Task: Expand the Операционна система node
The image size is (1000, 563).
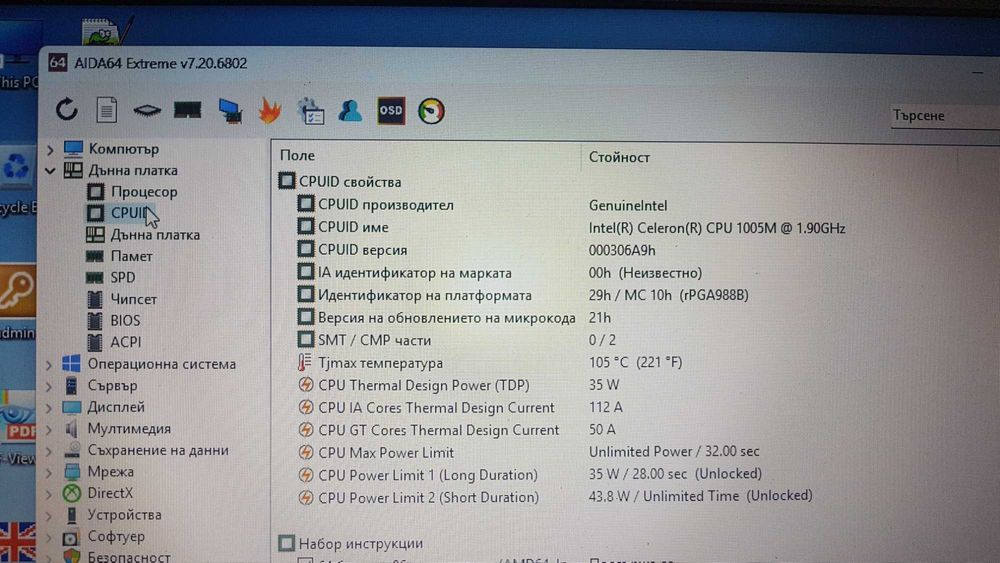Action: pos(49,365)
